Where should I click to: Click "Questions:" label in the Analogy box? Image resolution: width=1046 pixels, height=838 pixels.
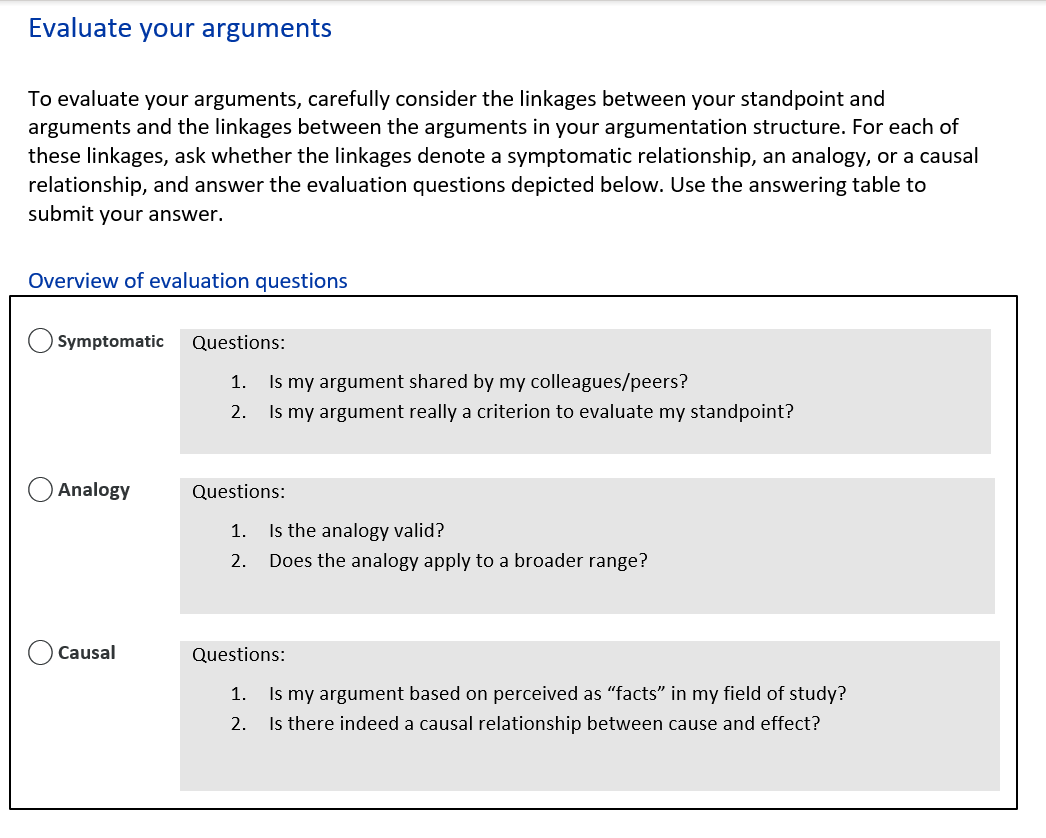coord(238,492)
